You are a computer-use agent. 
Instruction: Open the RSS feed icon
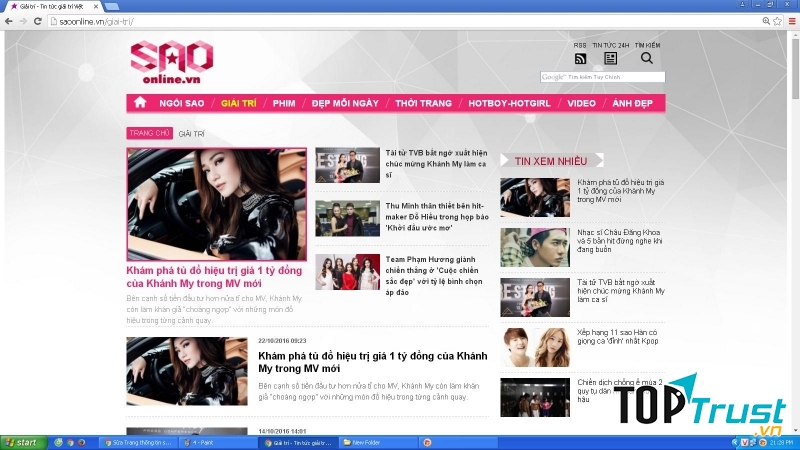coord(580,58)
